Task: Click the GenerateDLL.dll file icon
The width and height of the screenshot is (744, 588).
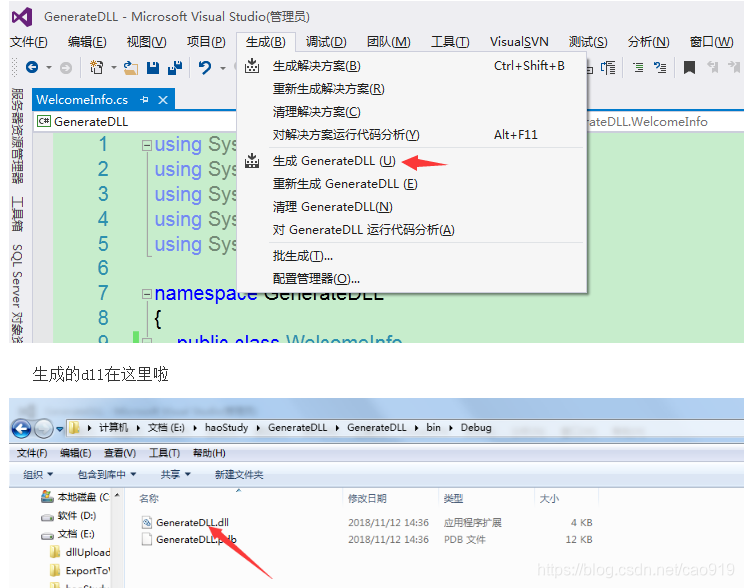Action: coord(147,523)
